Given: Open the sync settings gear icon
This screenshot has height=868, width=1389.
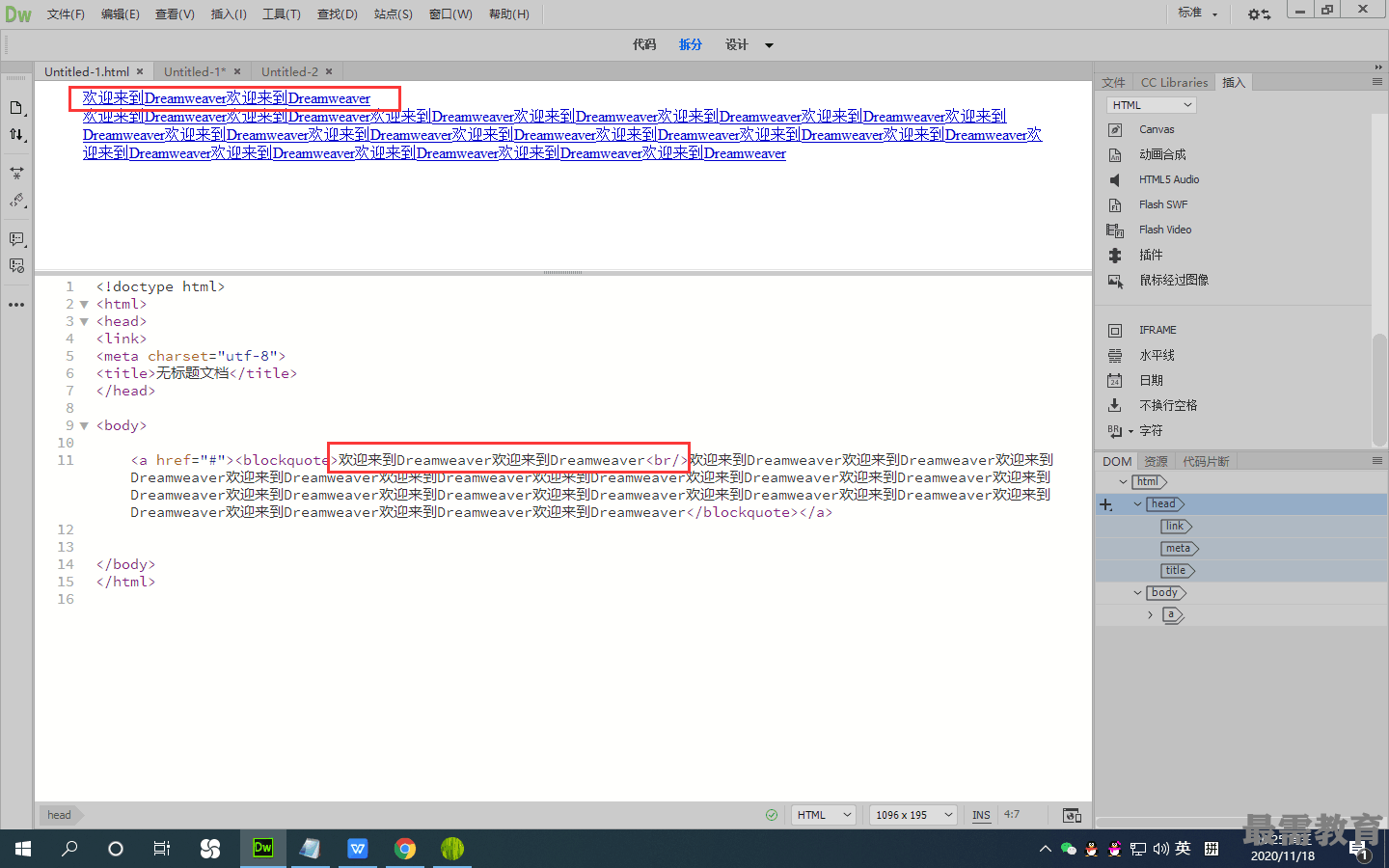Looking at the screenshot, I should [x=1259, y=14].
